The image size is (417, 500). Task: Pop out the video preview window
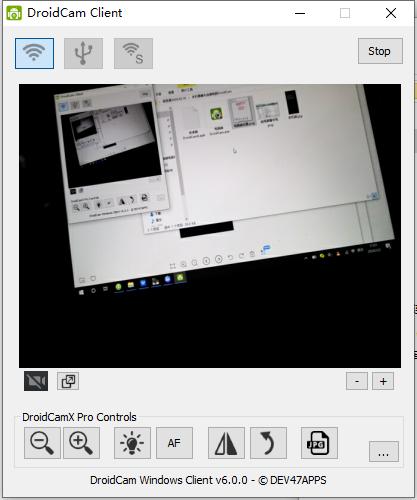68,381
